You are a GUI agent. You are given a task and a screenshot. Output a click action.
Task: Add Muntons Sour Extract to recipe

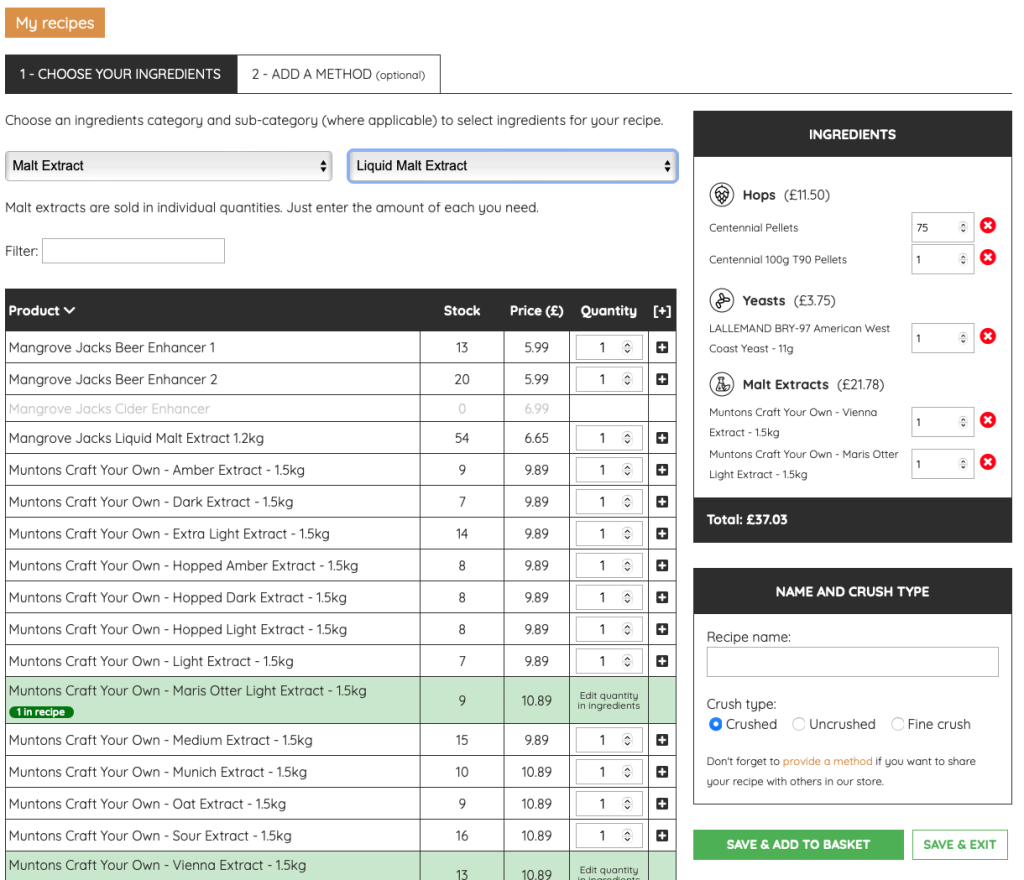(662, 836)
